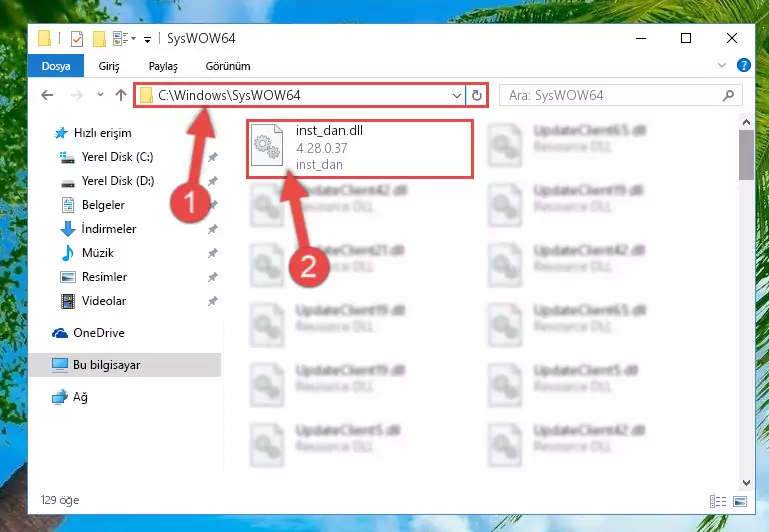Expand the ribbon with the chevron
769x532 pixels.
(721, 65)
